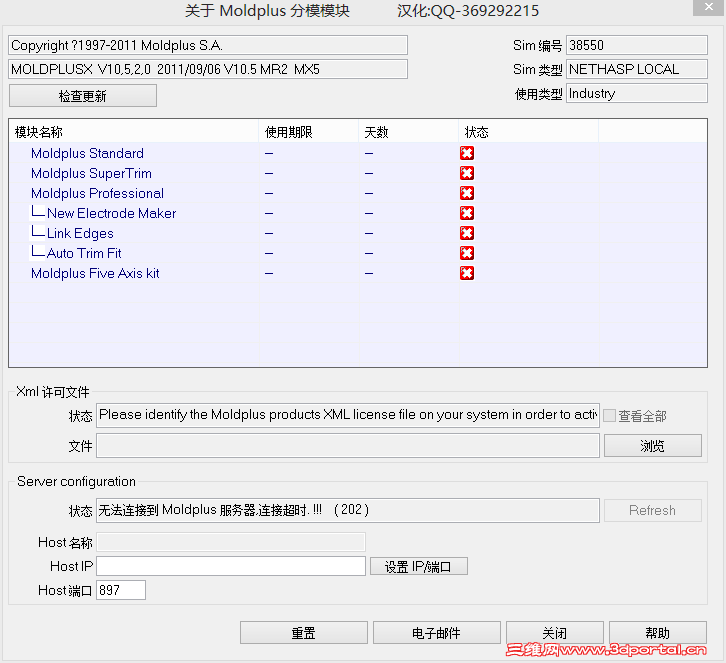This screenshot has height=663, width=726.
Task: Select the Auto Trim Fit sub-module
Action: 358,253
